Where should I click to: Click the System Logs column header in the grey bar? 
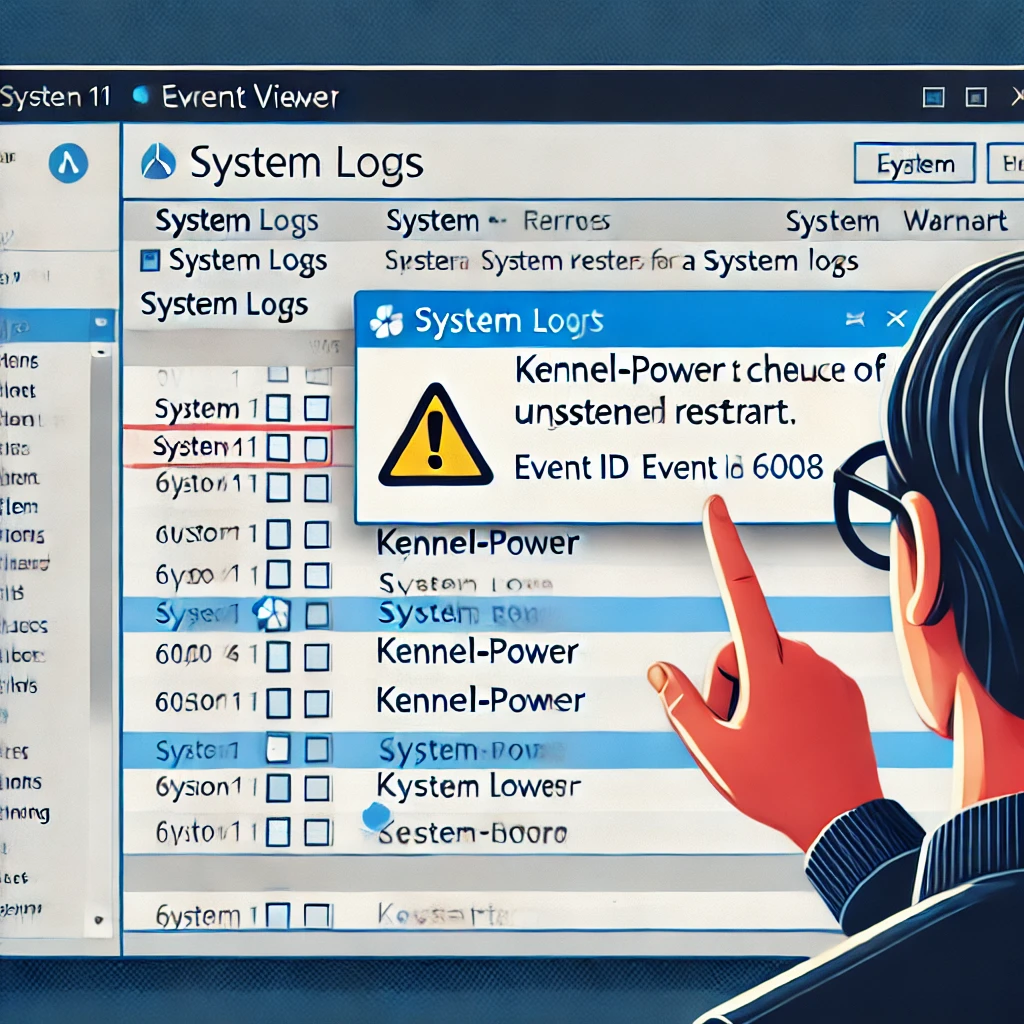pos(236,222)
